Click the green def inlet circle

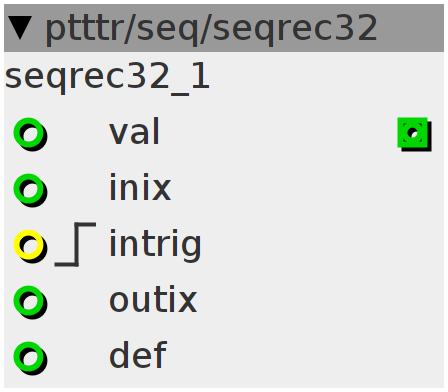[x=29, y=357]
